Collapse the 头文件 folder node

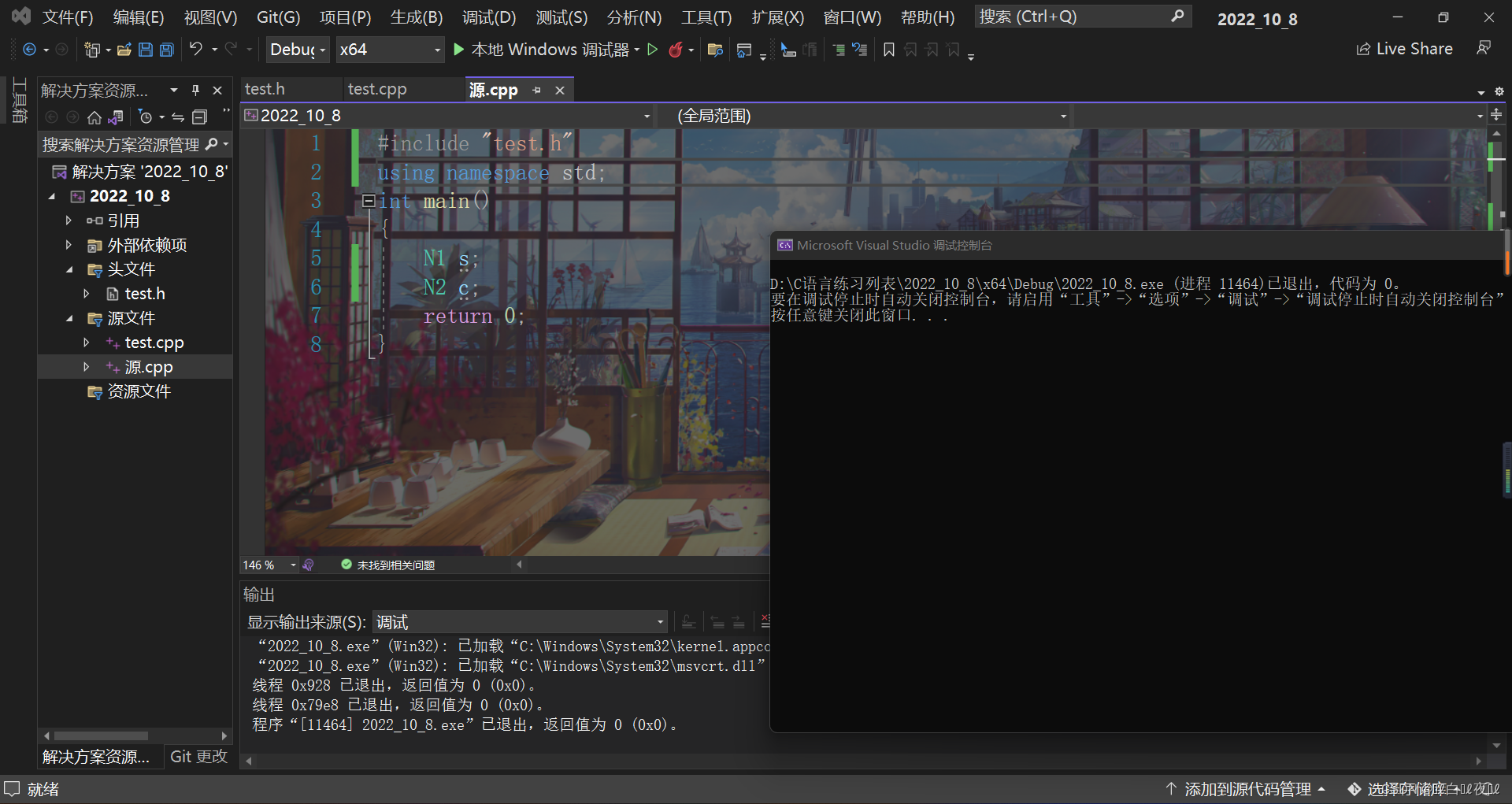(69, 269)
